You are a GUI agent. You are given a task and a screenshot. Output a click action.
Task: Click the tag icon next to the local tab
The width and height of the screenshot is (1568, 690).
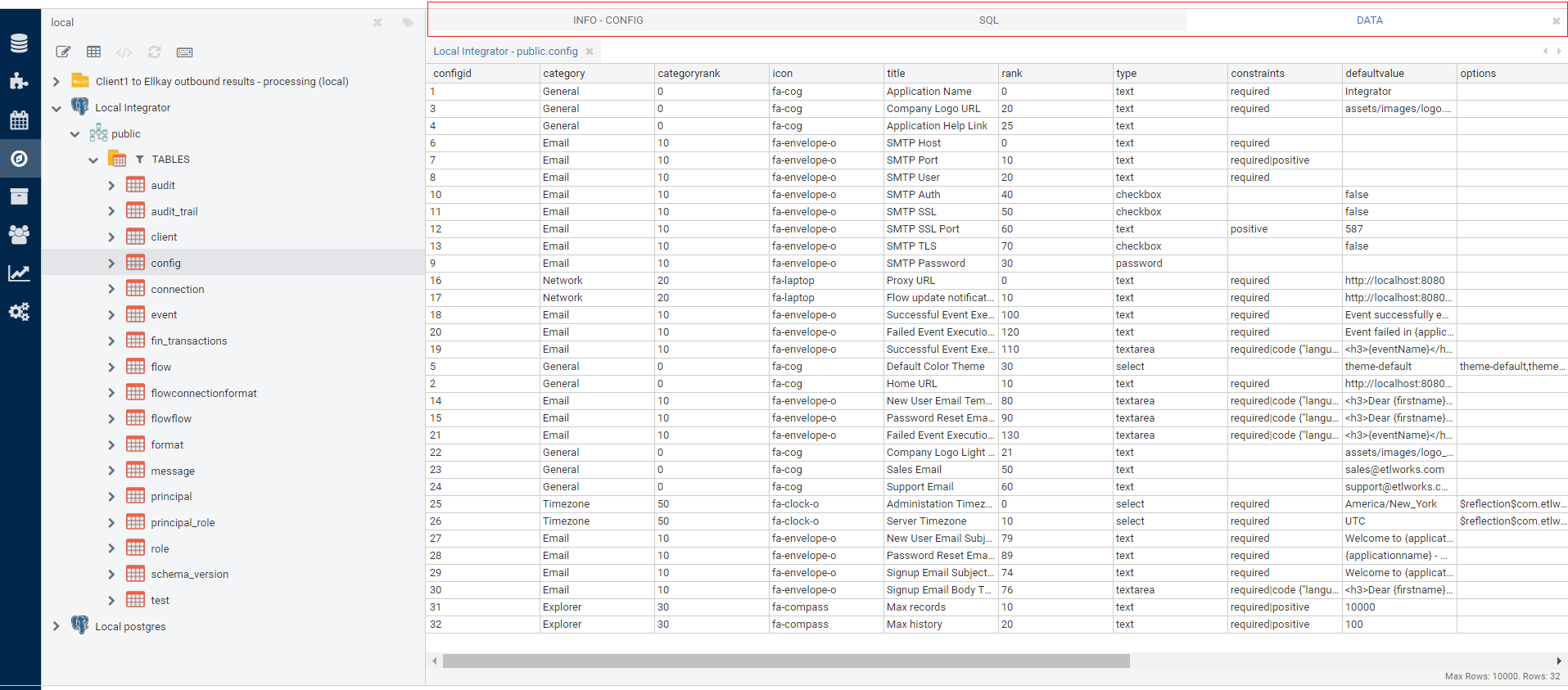tap(408, 22)
